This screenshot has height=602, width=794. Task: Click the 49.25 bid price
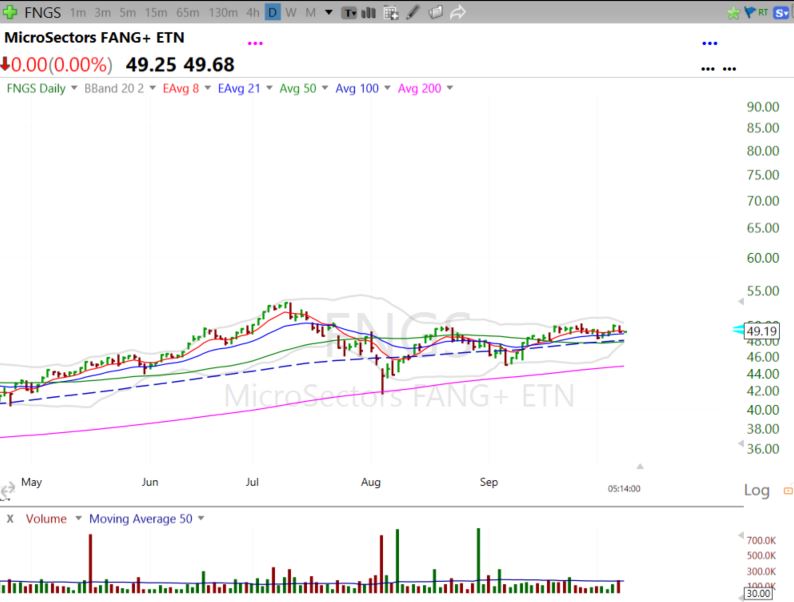coord(151,65)
